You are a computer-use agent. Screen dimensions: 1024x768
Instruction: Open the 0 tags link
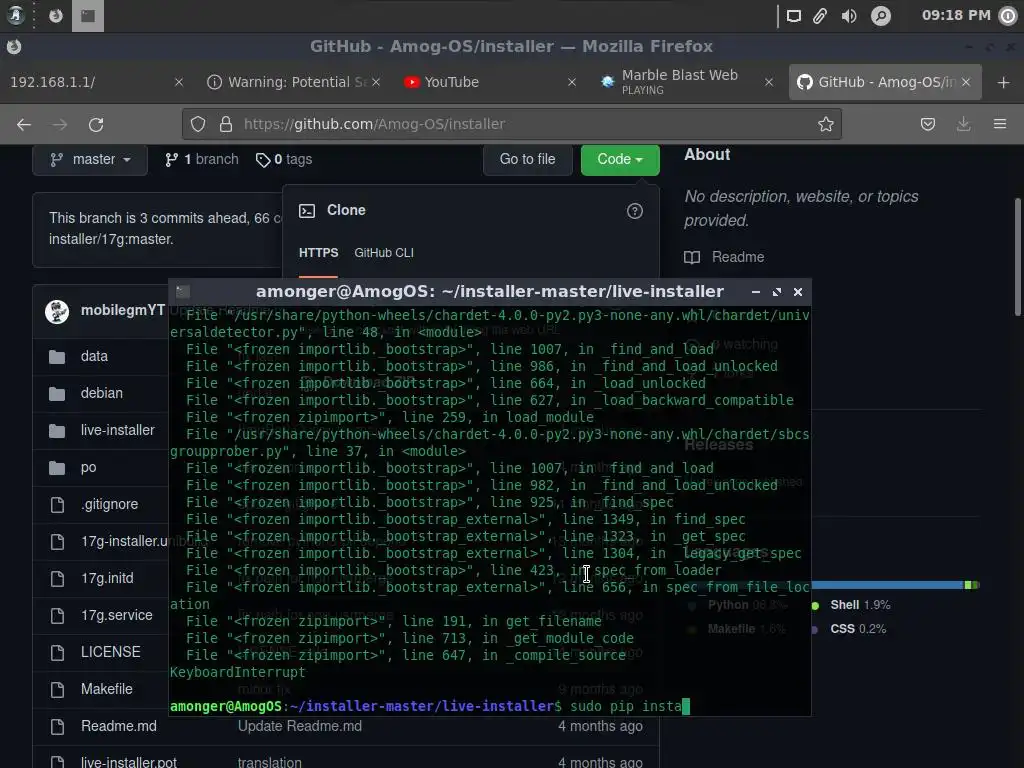pyautogui.click(x=284, y=159)
